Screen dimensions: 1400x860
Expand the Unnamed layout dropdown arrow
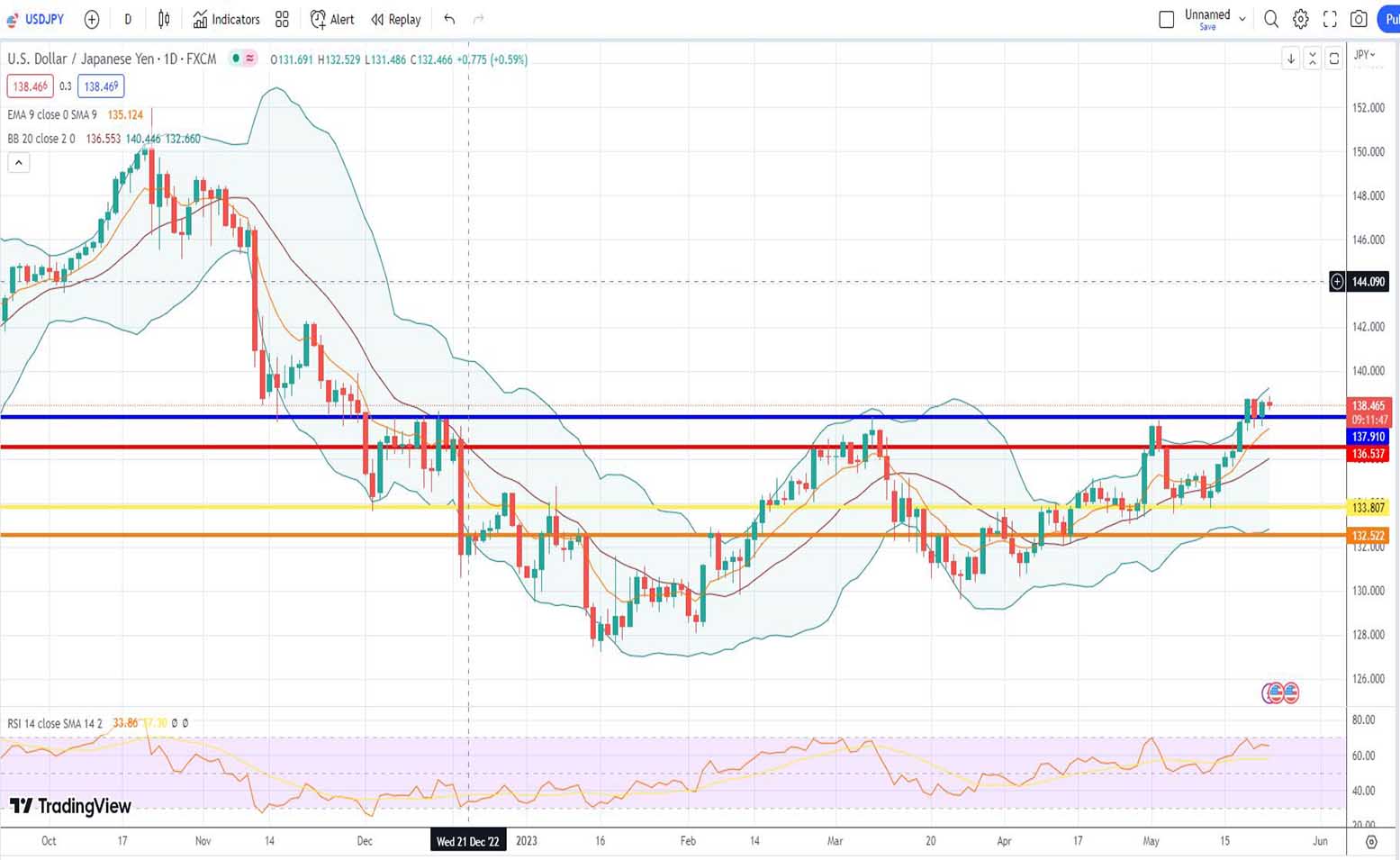click(1242, 19)
